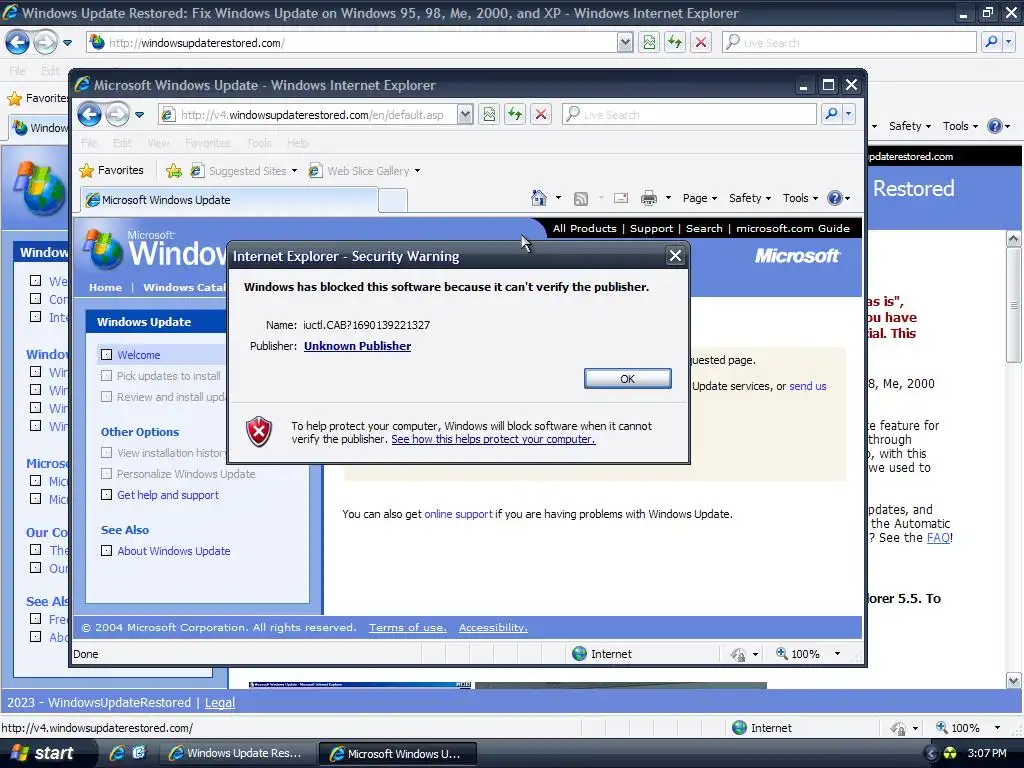Click All Products link
The width and height of the screenshot is (1024, 768).
[x=584, y=229]
